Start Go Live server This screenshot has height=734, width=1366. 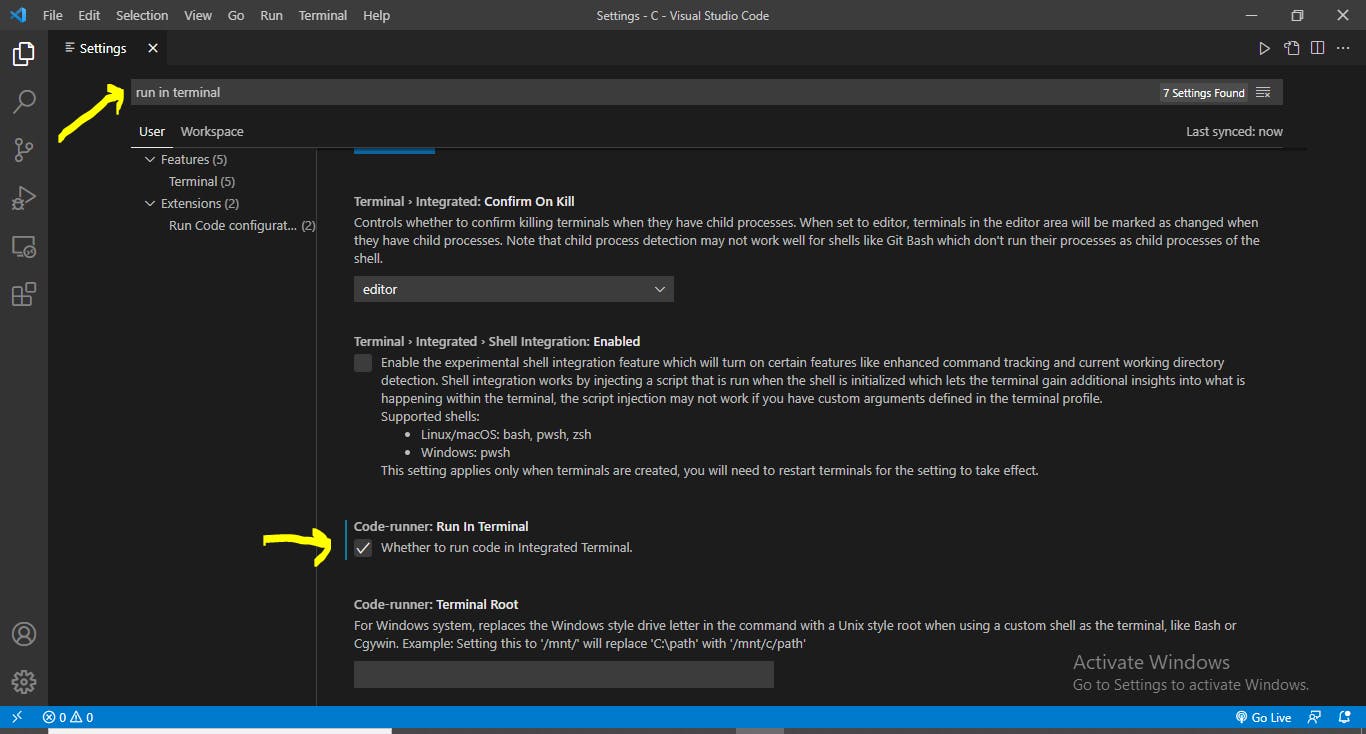coord(1264,717)
